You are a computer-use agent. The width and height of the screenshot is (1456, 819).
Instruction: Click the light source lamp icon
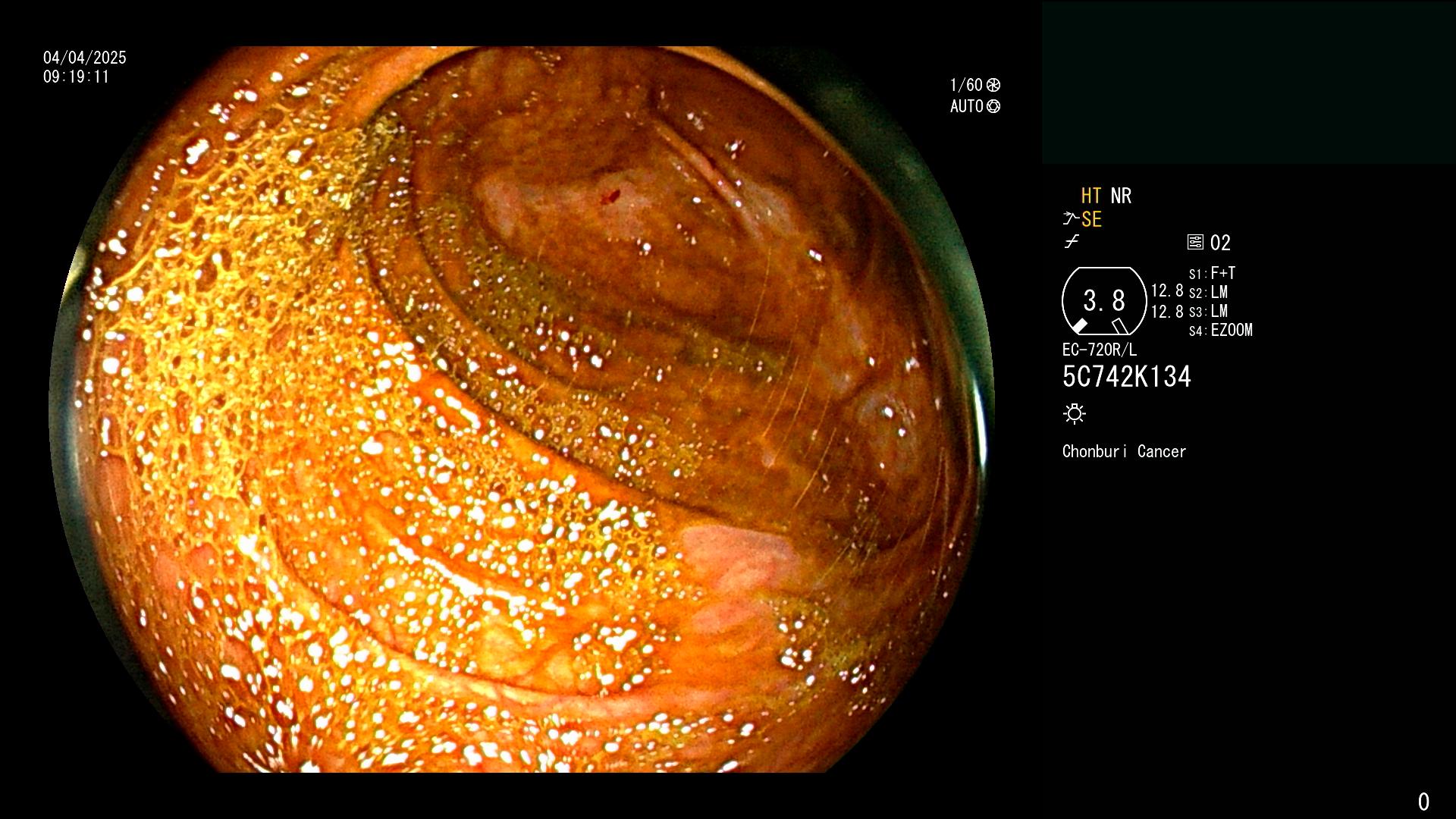coord(1075,413)
